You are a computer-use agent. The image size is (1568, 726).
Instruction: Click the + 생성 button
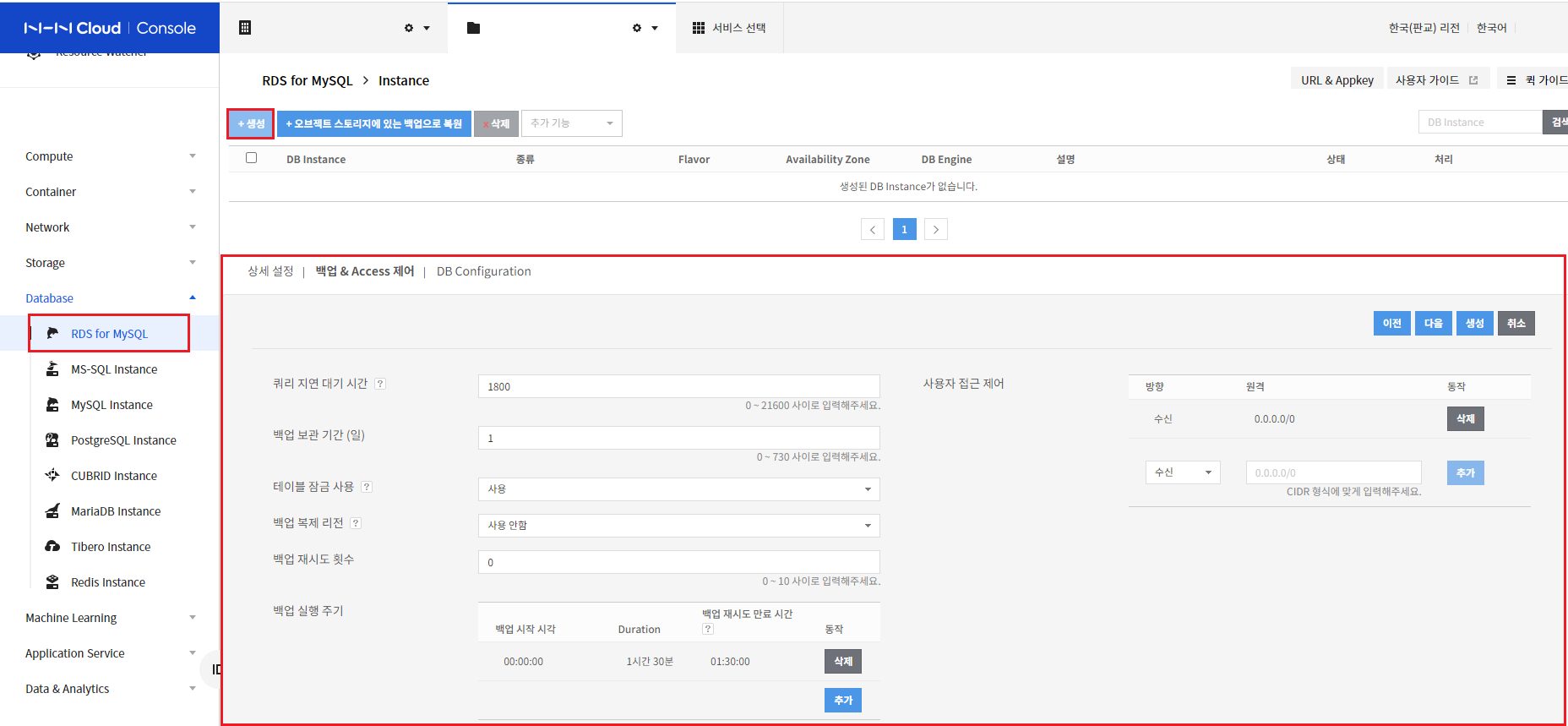pyautogui.click(x=251, y=123)
